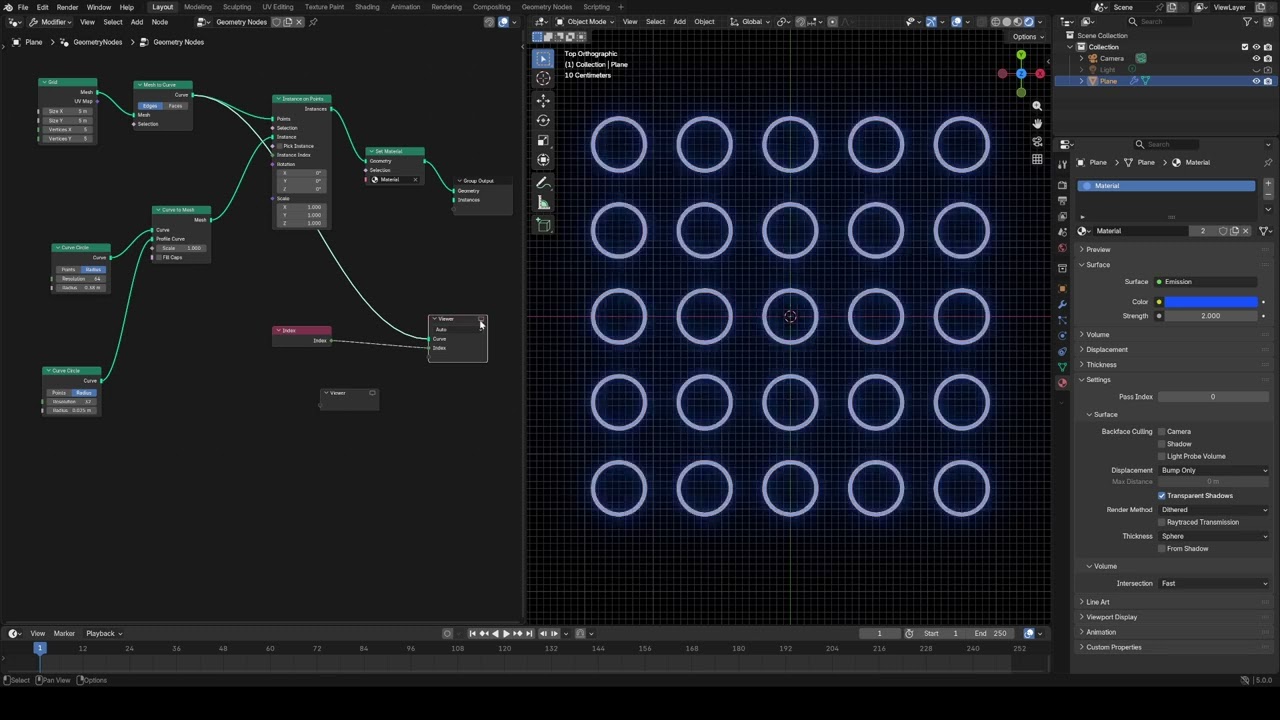Activate the Rotate tool in viewport toolbar

click(x=543, y=121)
